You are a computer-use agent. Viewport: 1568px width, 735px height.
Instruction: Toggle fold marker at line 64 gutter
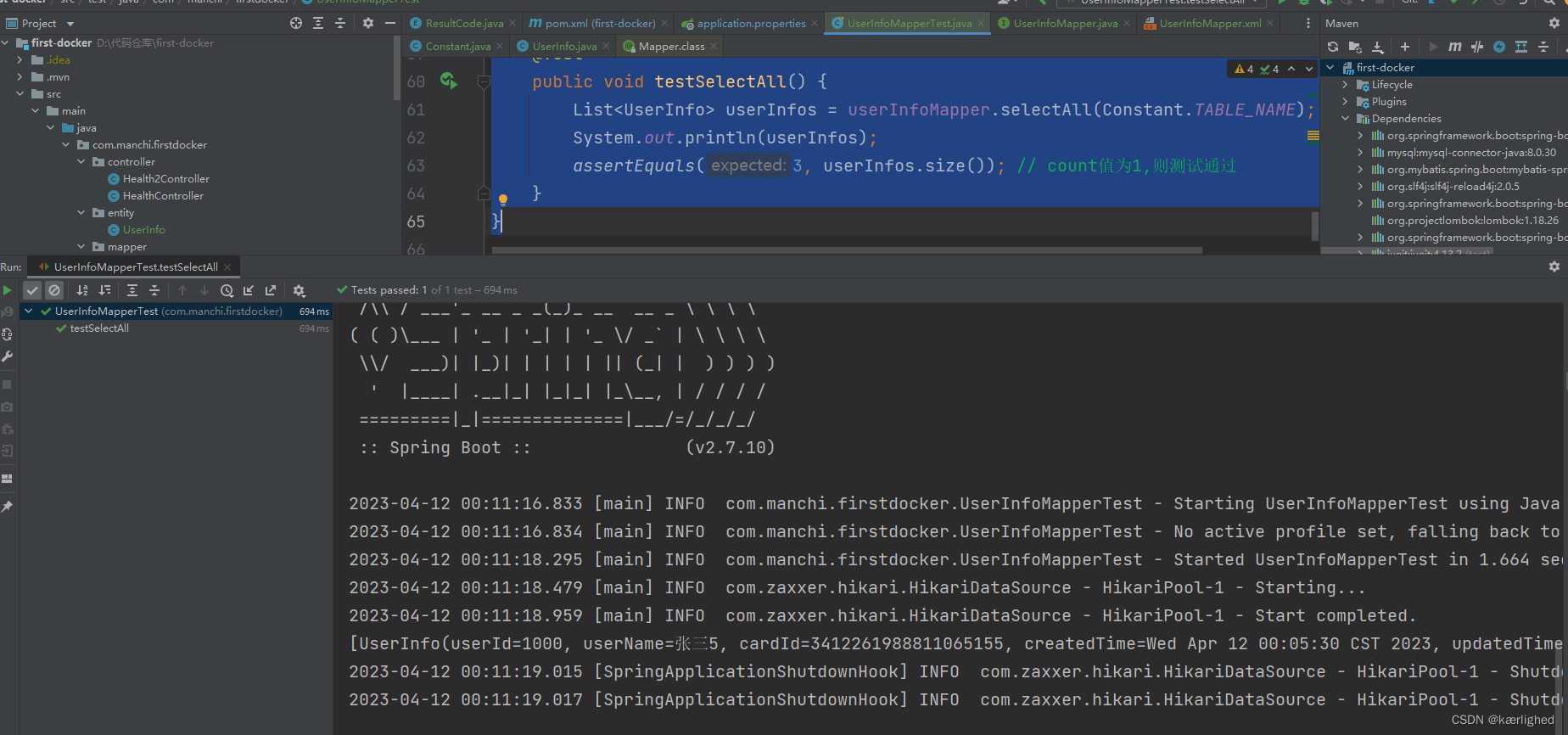pyautogui.click(x=484, y=194)
